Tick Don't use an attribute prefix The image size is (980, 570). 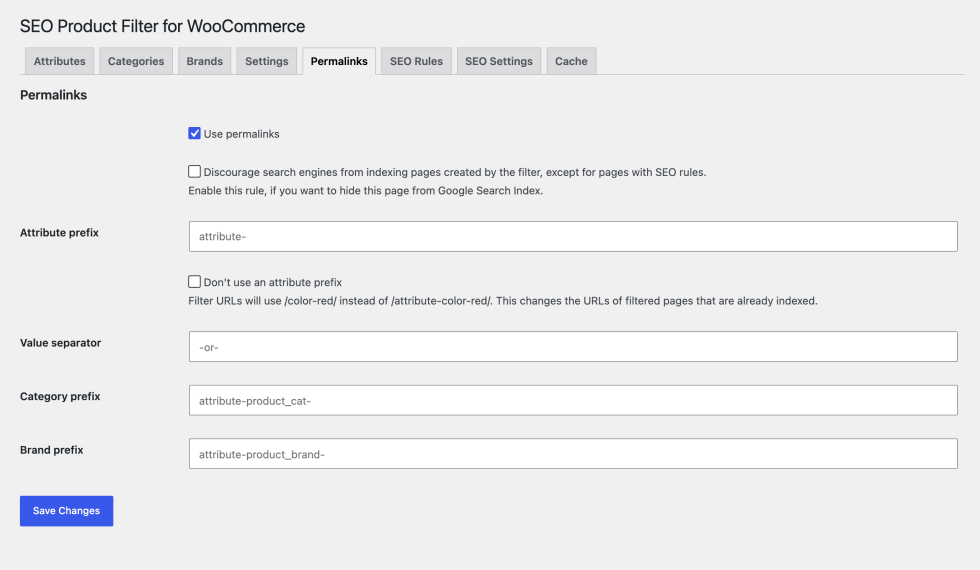(x=194, y=282)
